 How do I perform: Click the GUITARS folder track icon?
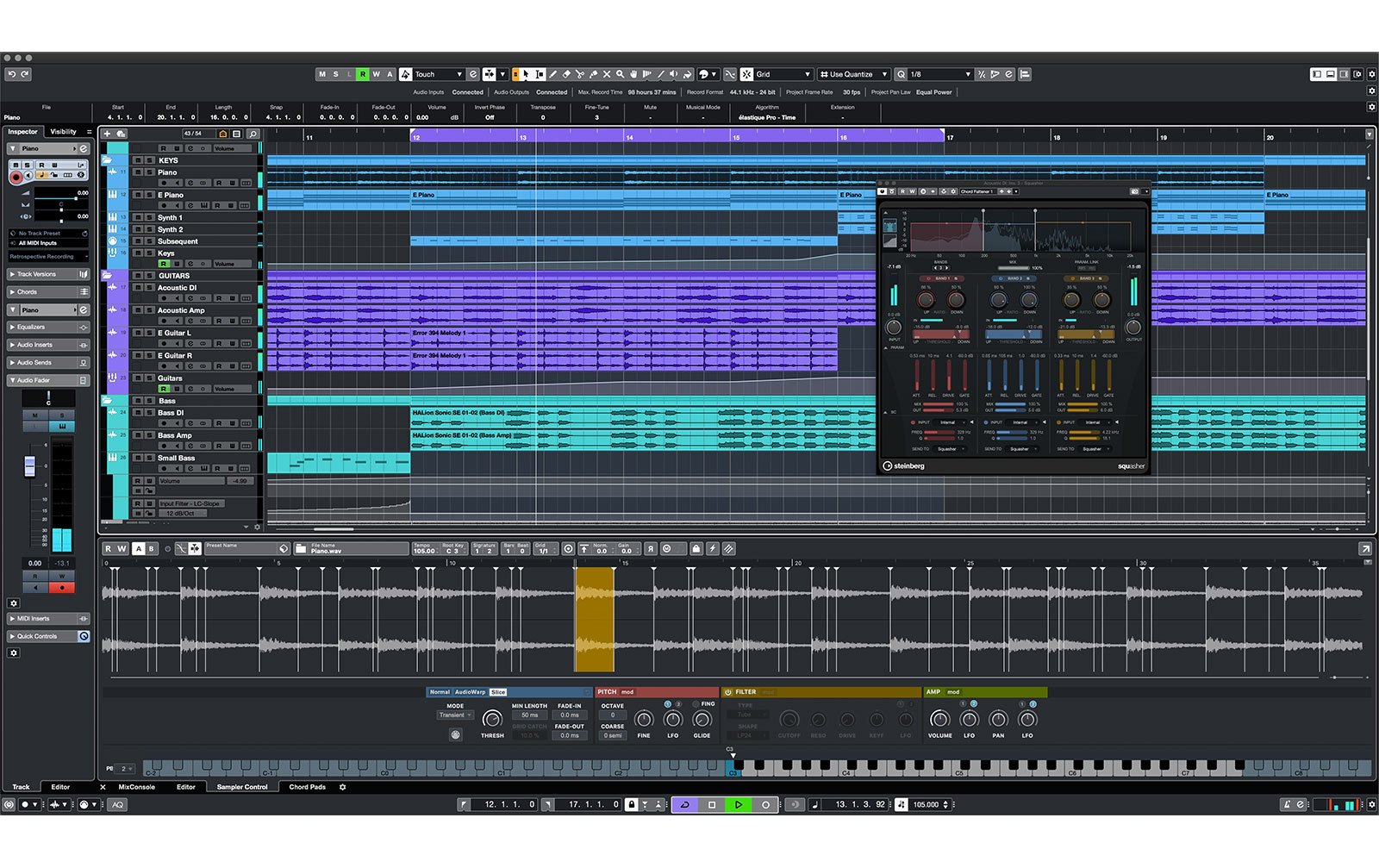coord(107,276)
